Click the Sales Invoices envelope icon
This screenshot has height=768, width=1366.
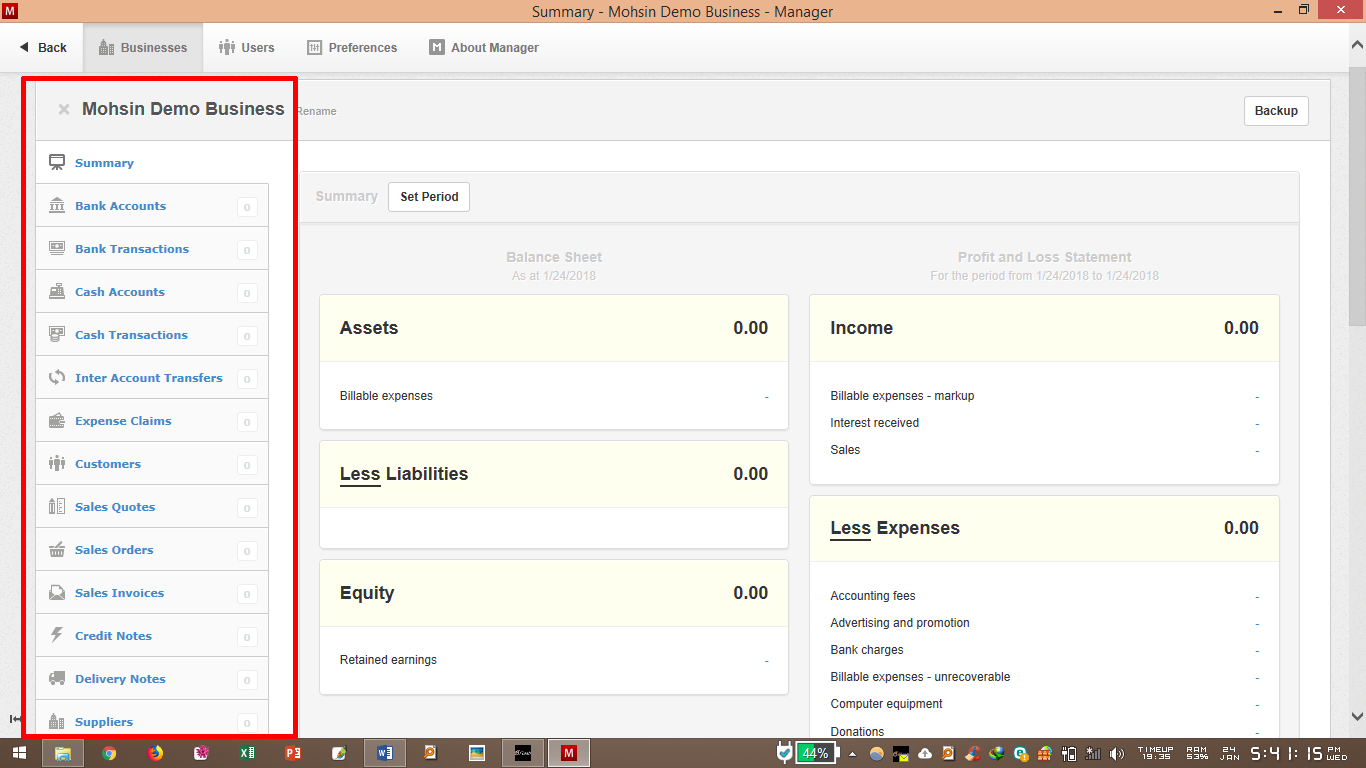click(57, 593)
